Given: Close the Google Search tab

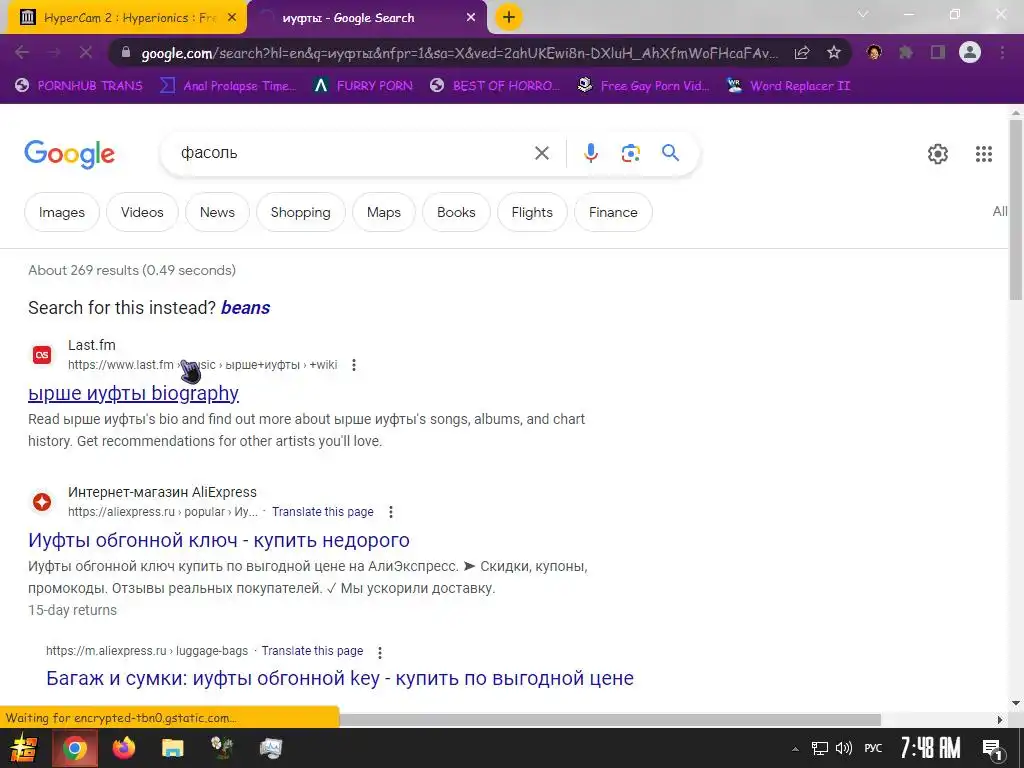Looking at the screenshot, I should (x=471, y=18).
